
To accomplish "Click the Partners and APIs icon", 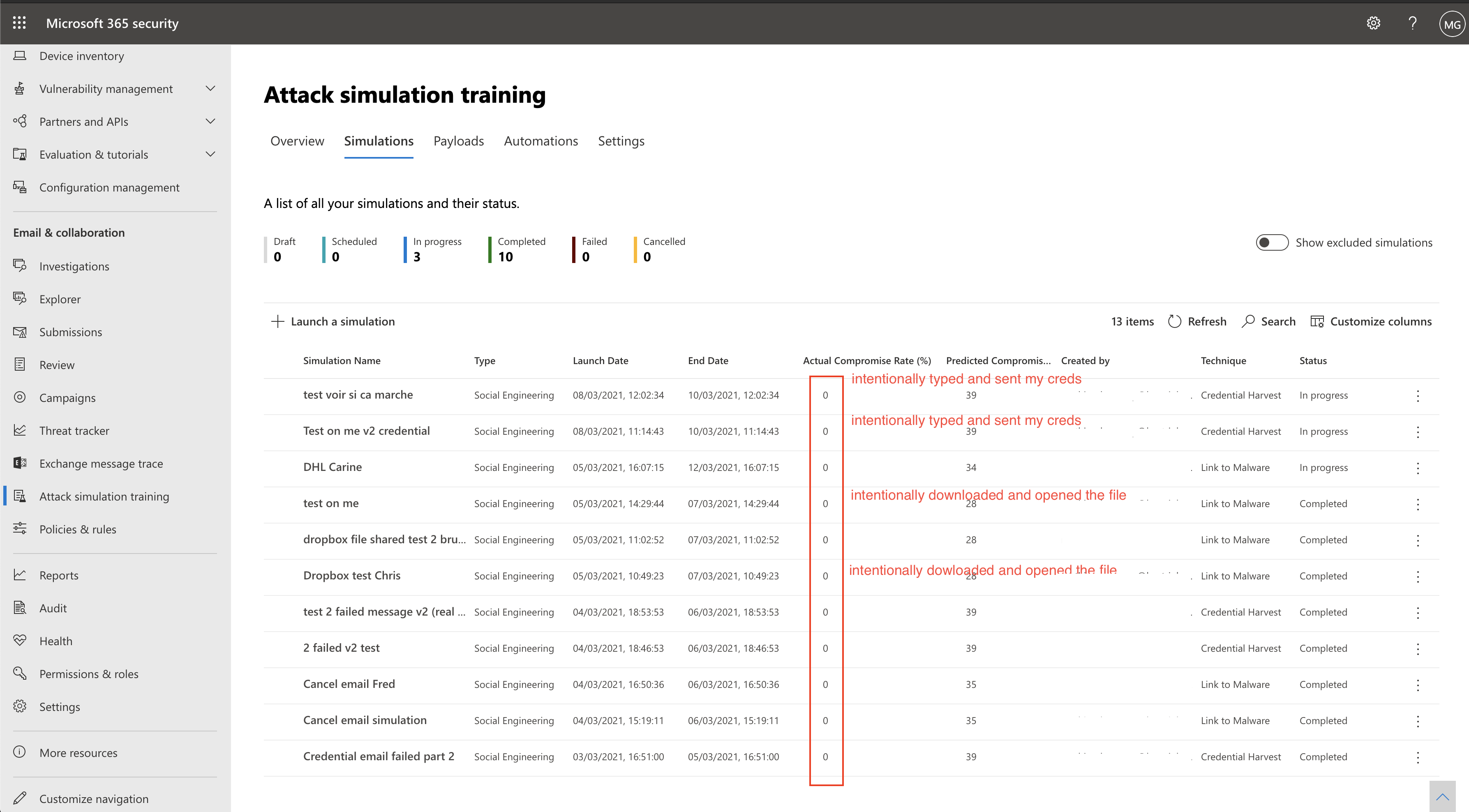I will (x=20, y=122).
